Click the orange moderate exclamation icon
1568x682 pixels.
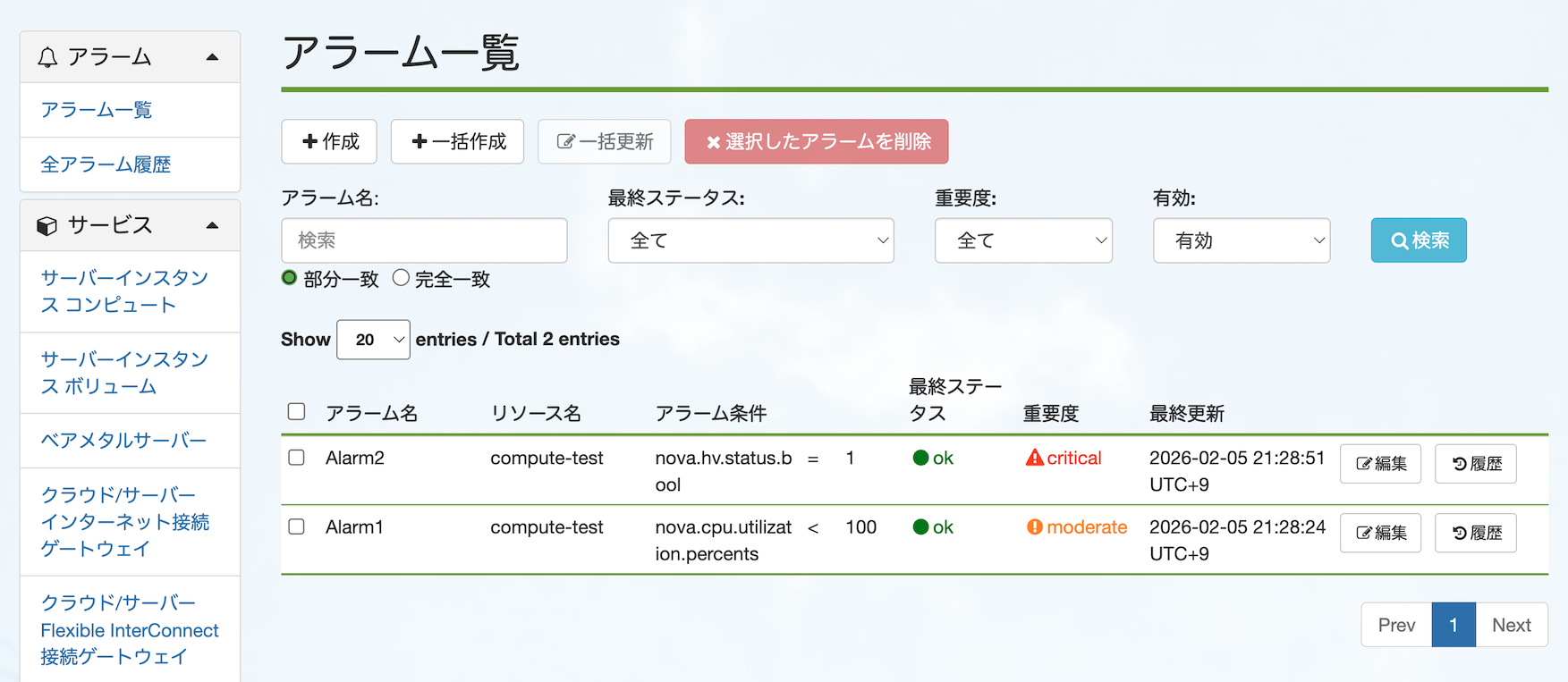tap(1035, 527)
